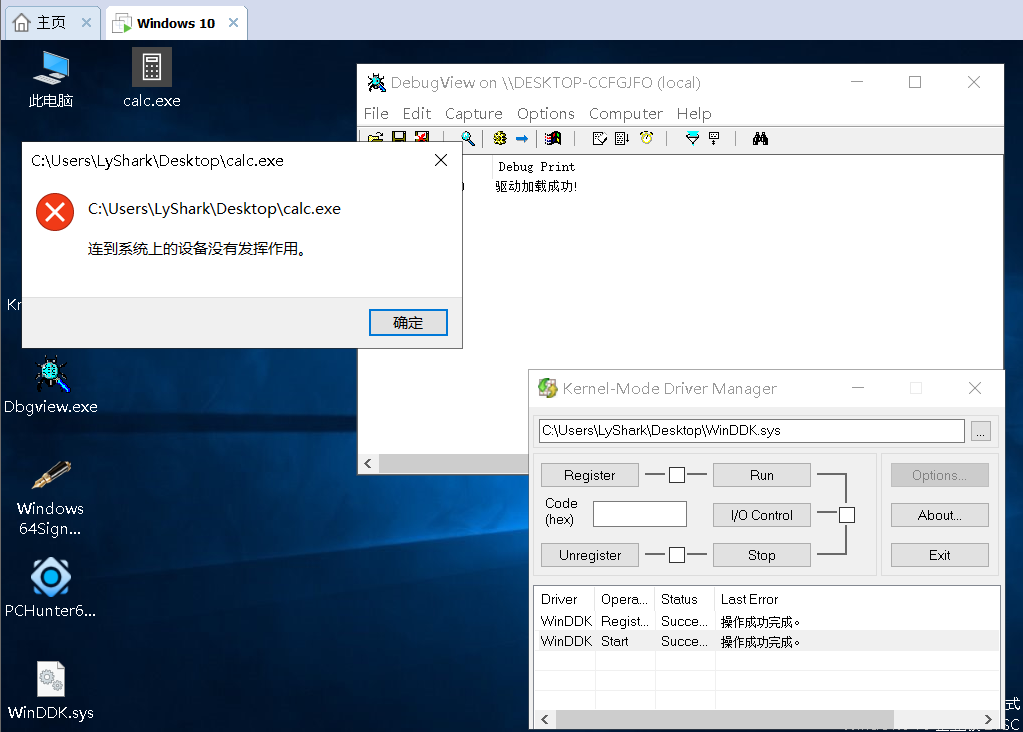Close the 主页 tab
The image size is (1023, 732).
86,23
